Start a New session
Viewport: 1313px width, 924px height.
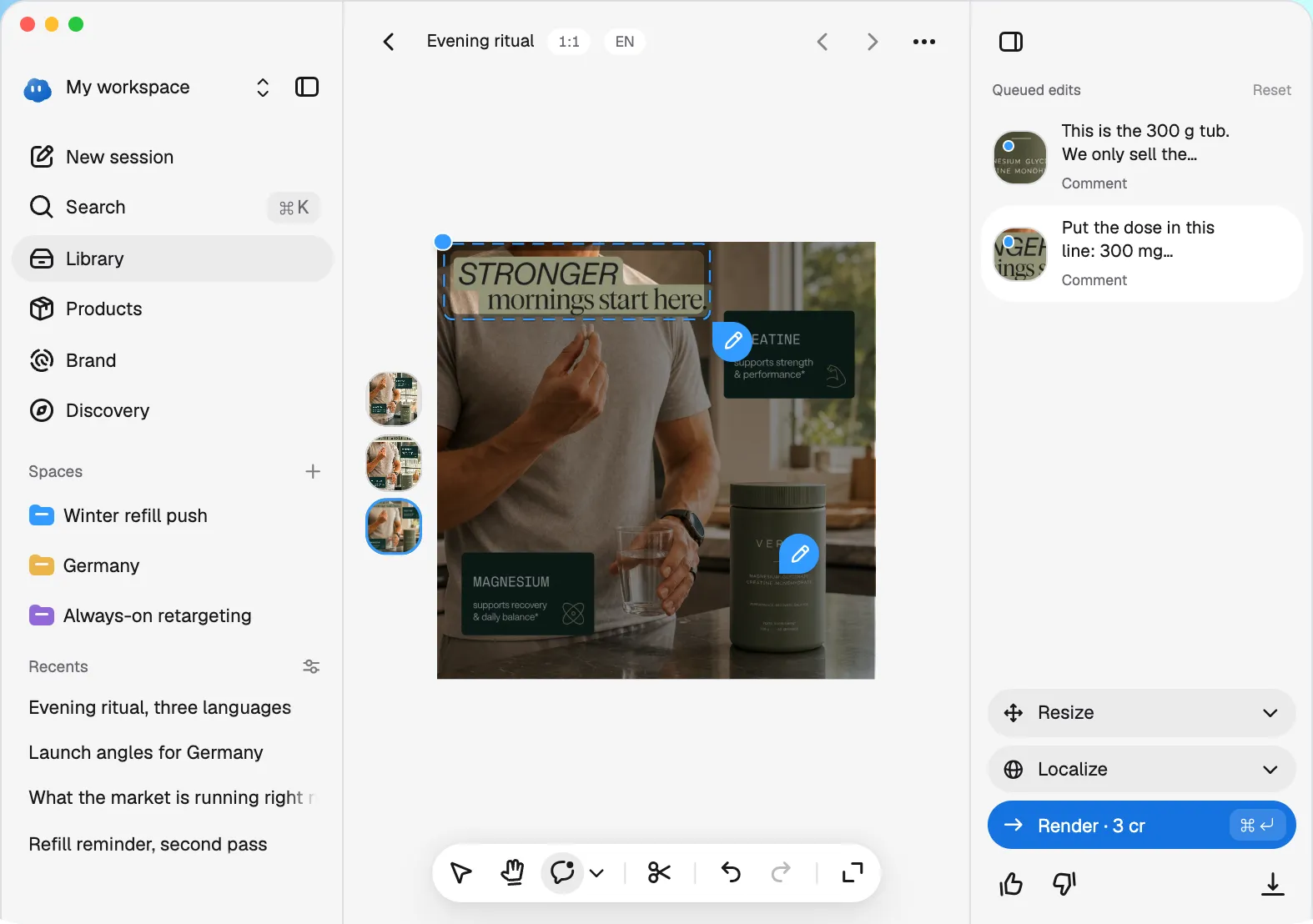173,157
